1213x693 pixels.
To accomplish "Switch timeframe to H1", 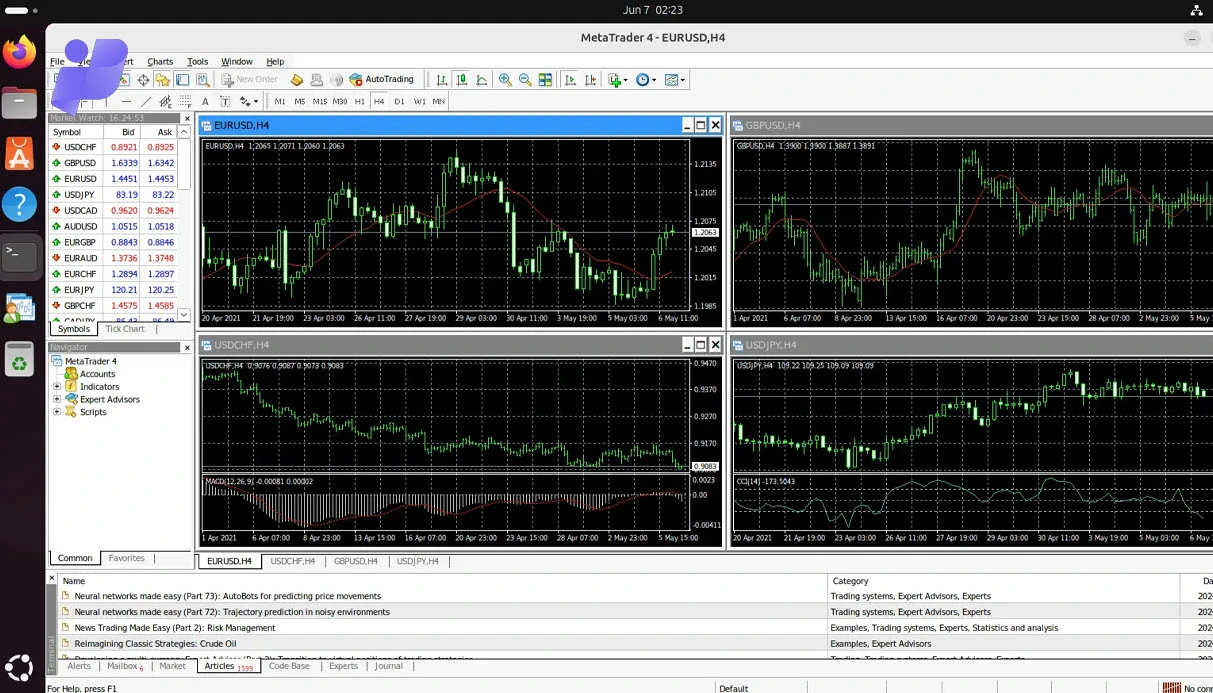I will click(x=359, y=101).
